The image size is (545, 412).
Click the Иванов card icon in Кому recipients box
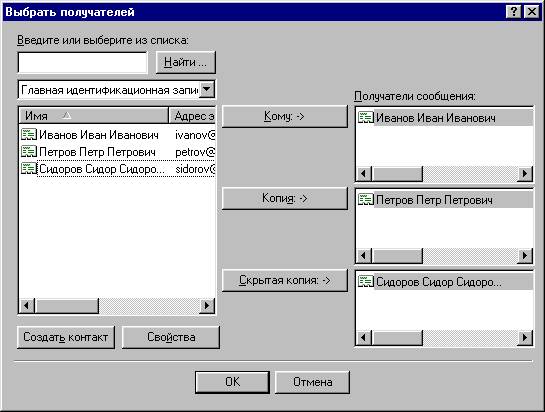click(x=366, y=118)
